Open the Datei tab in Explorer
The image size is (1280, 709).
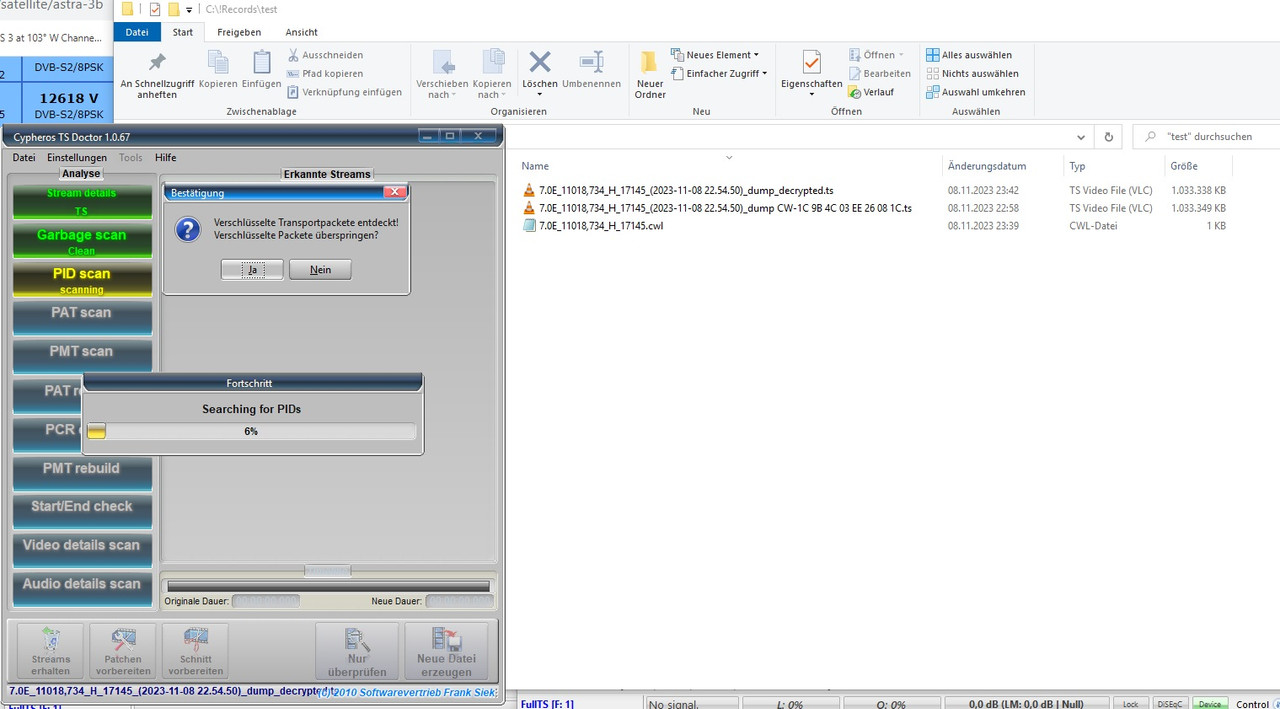[137, 32]
